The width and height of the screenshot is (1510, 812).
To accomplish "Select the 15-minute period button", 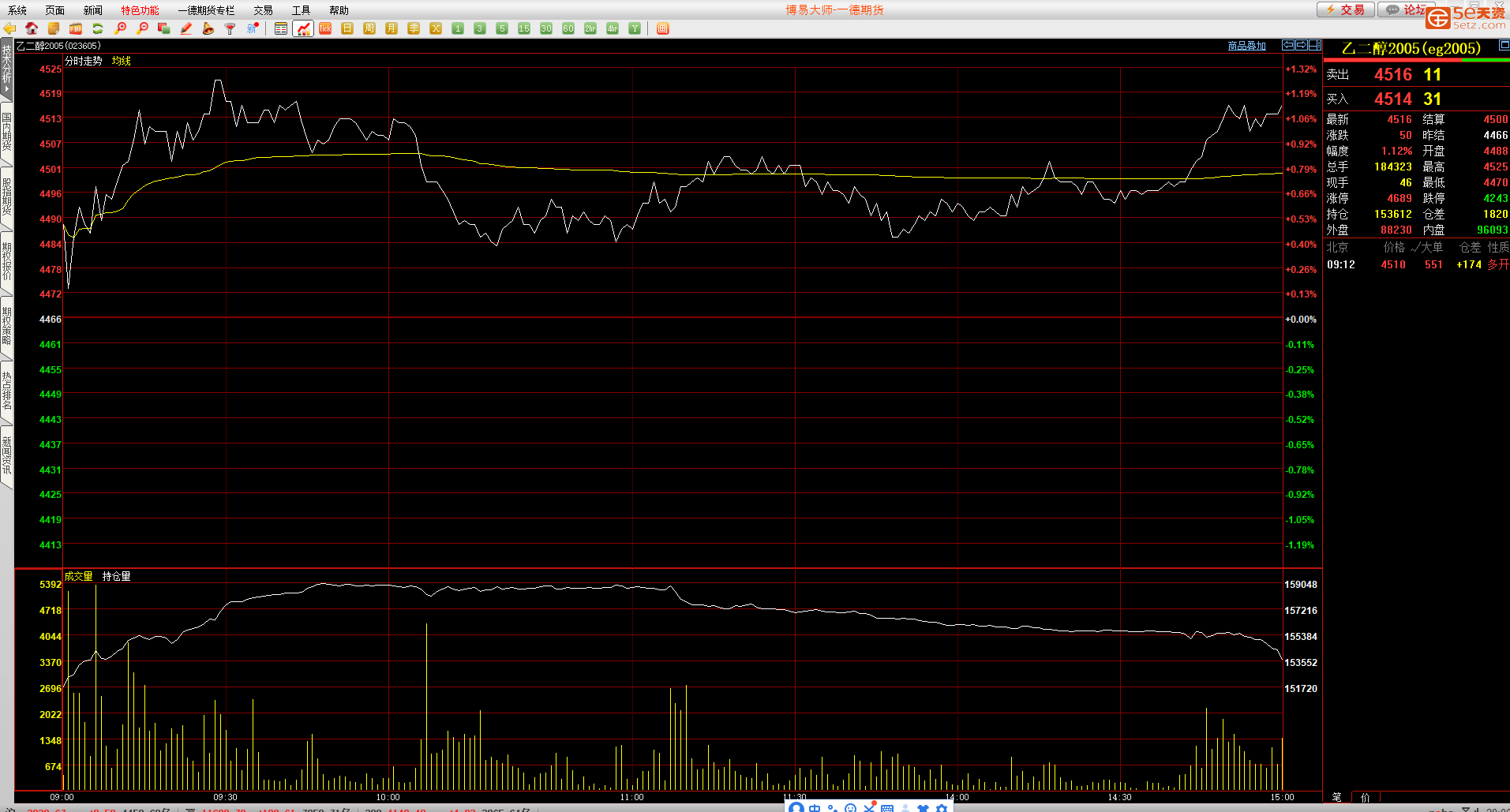I will (524, 28).
